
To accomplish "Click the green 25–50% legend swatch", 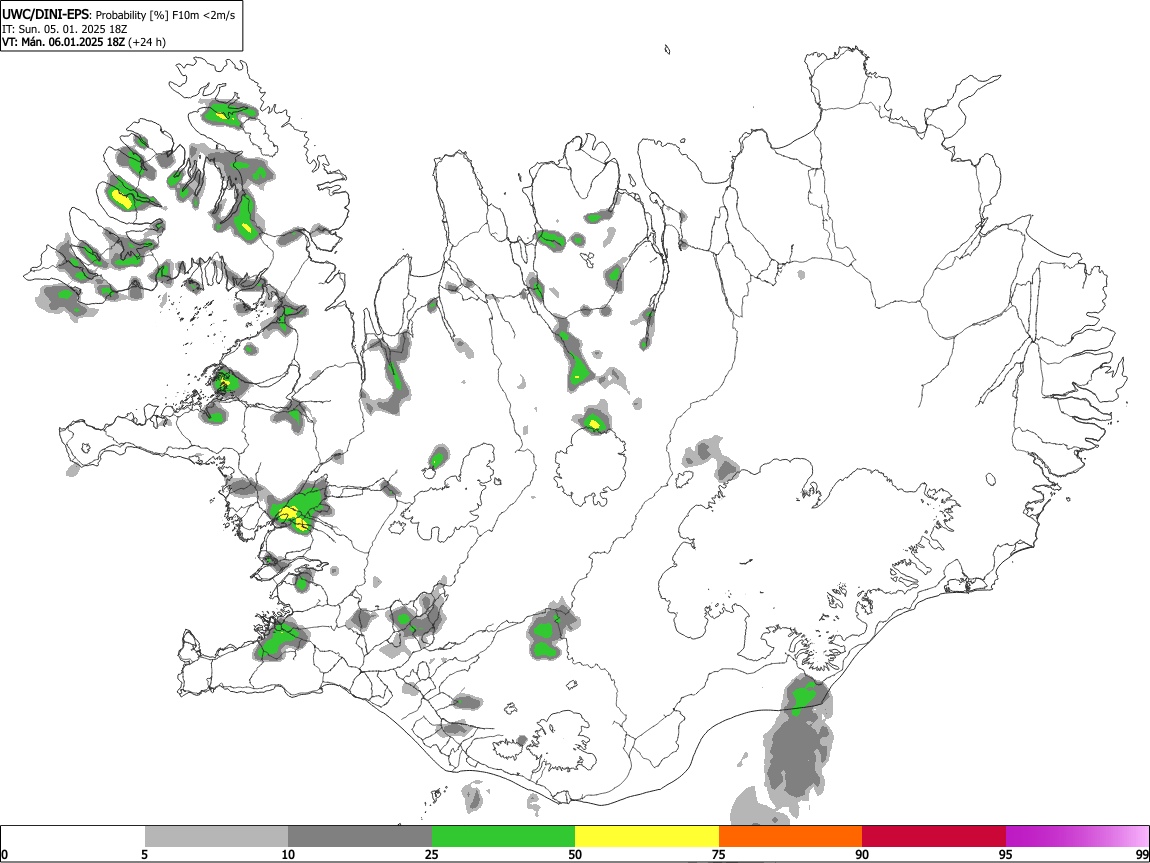I will 503,837.
